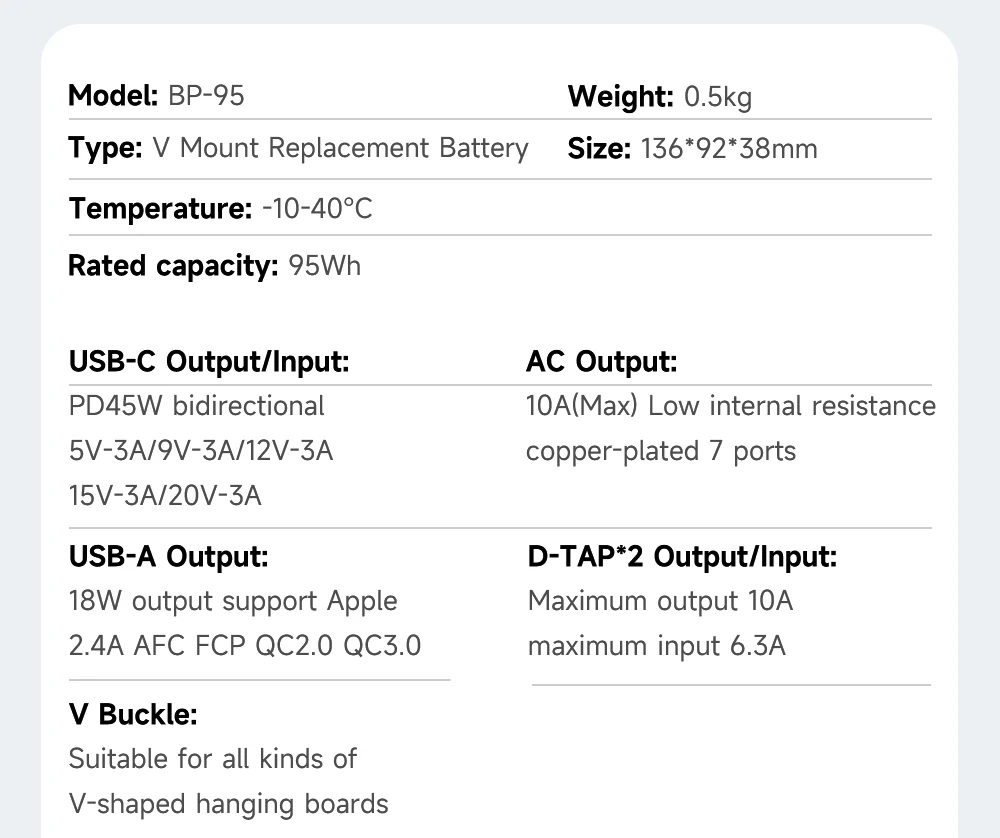Click the V Buckle heading

(133, 714)
